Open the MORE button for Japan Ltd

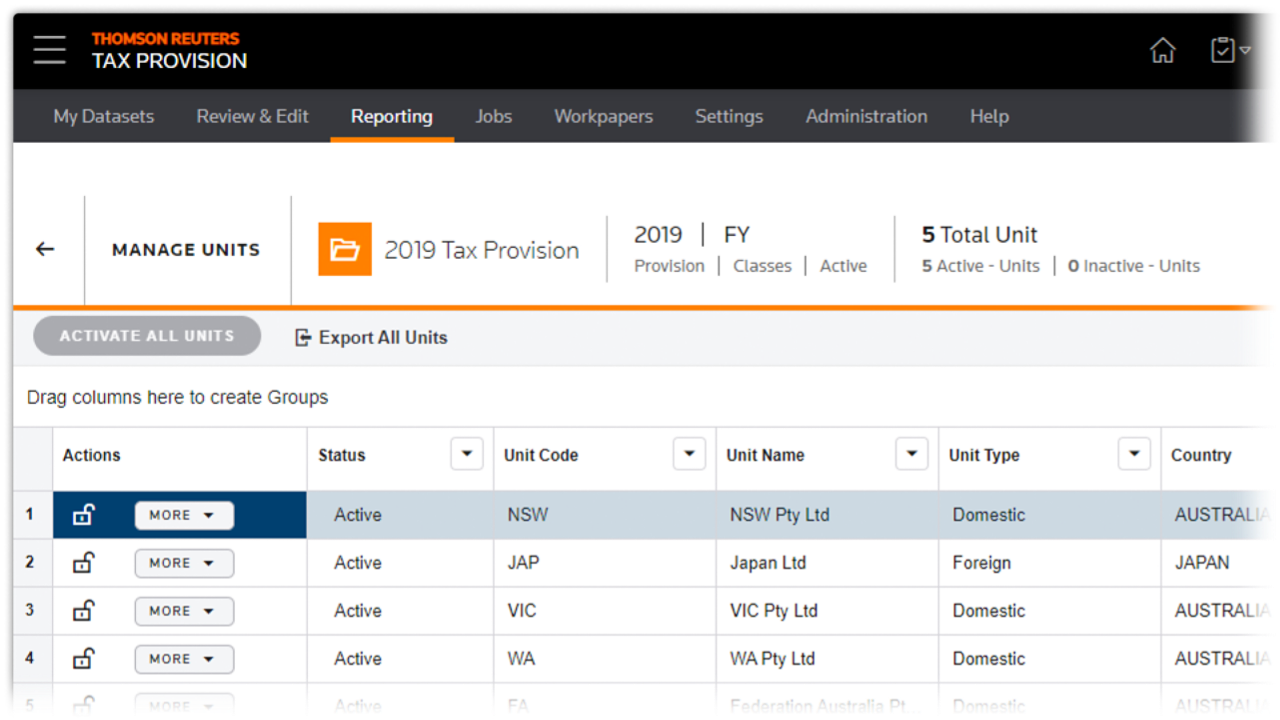pos(184,563)
